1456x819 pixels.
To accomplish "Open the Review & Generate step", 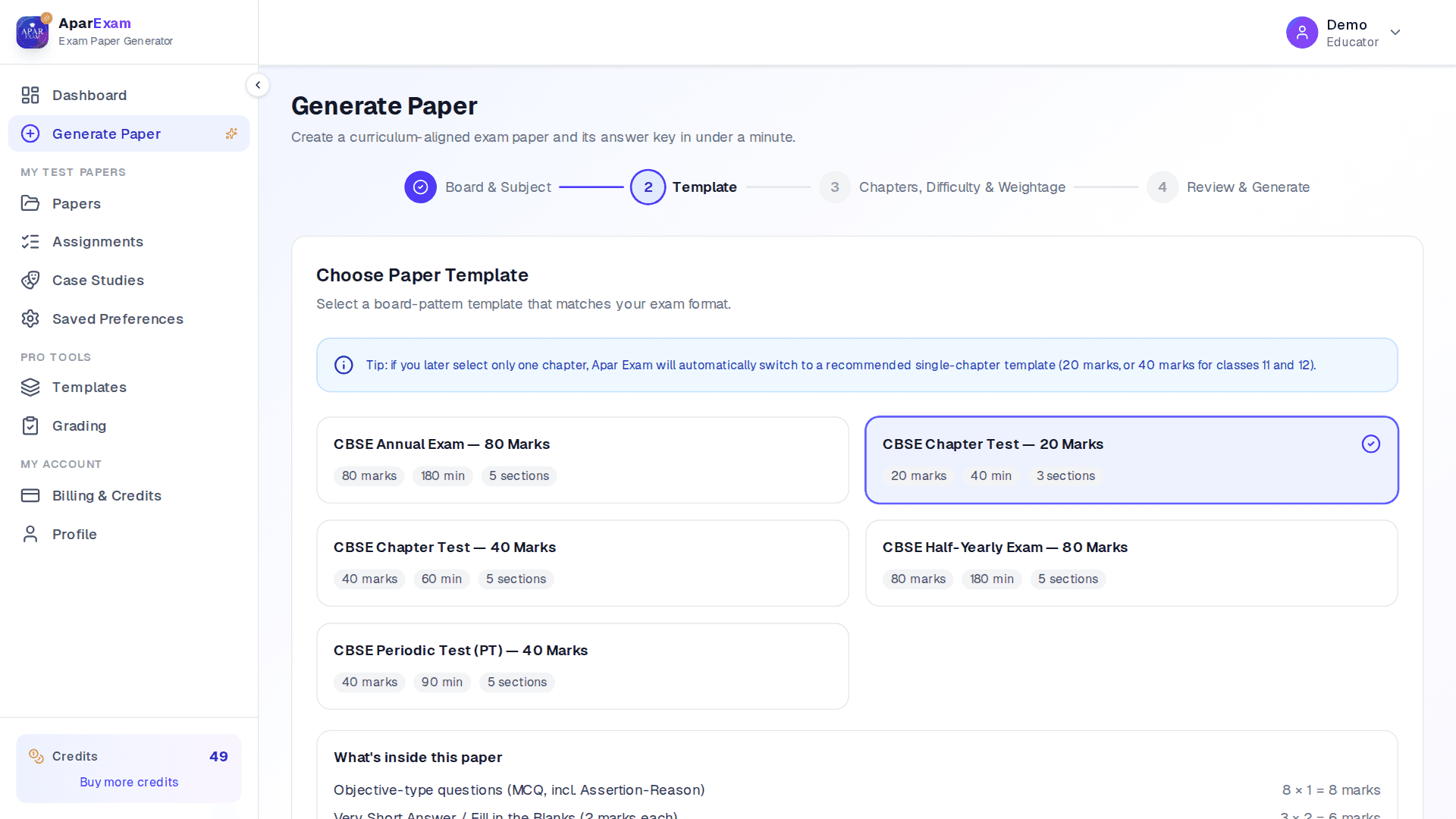I will pyautogui.click(x=1228, y=187).
